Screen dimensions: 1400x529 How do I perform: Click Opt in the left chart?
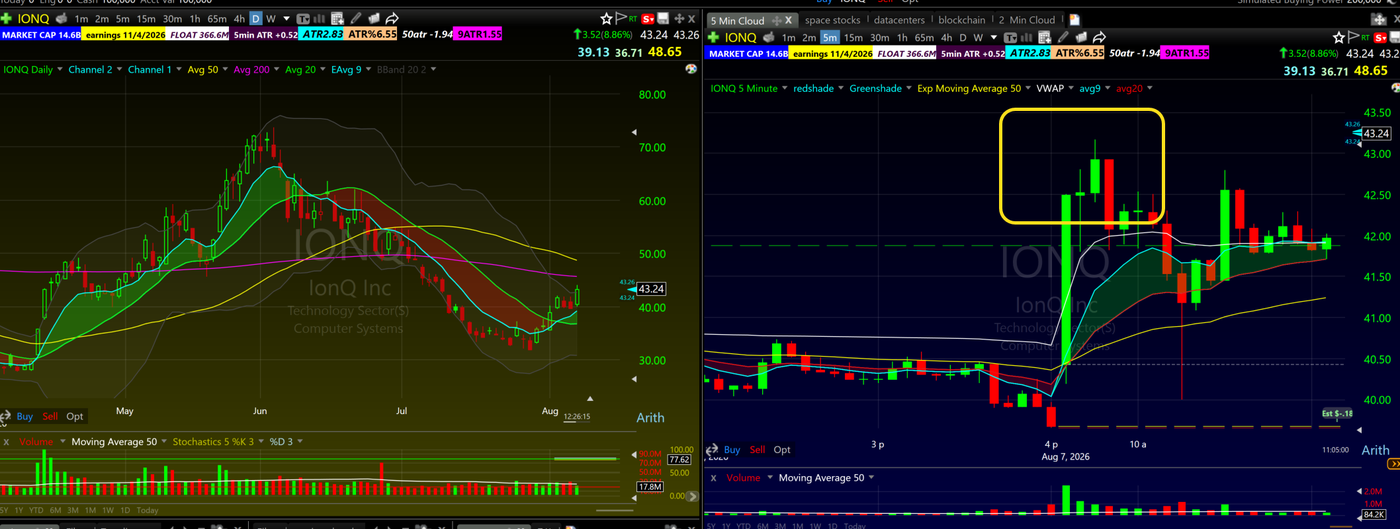75,416
